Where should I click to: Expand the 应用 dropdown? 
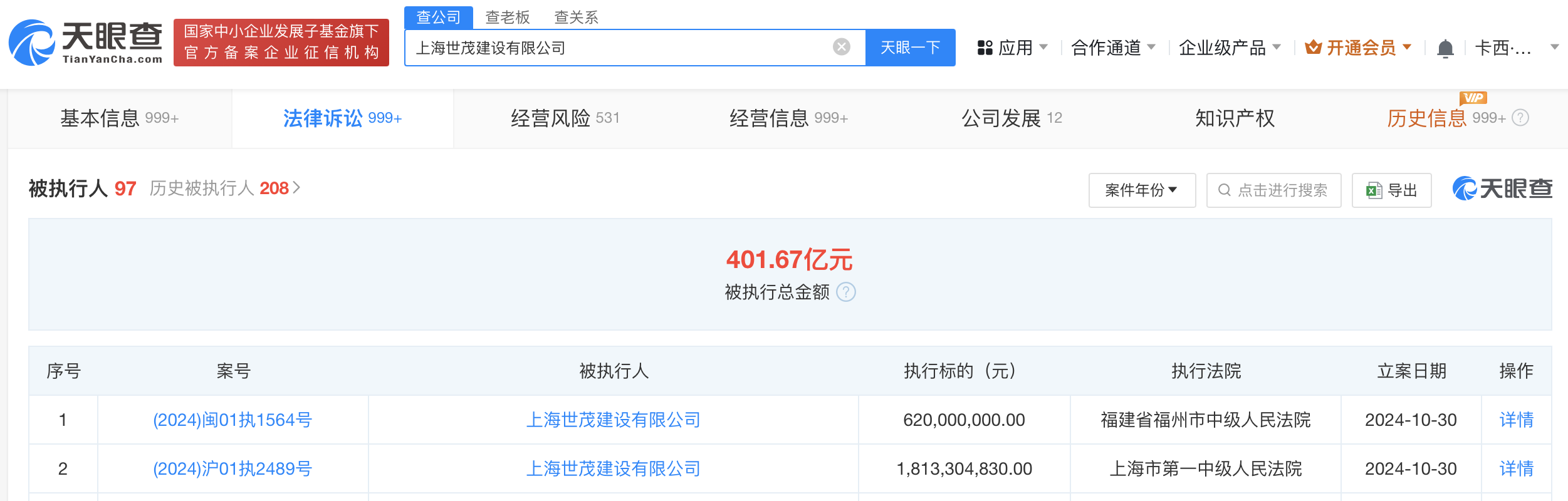click(x=1043, y=47)
